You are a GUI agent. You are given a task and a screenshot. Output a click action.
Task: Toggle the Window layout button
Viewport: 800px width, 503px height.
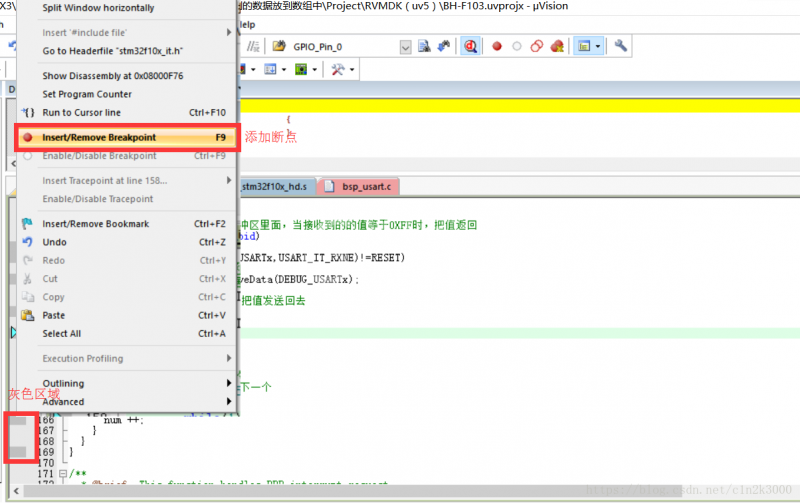point(584,46)
